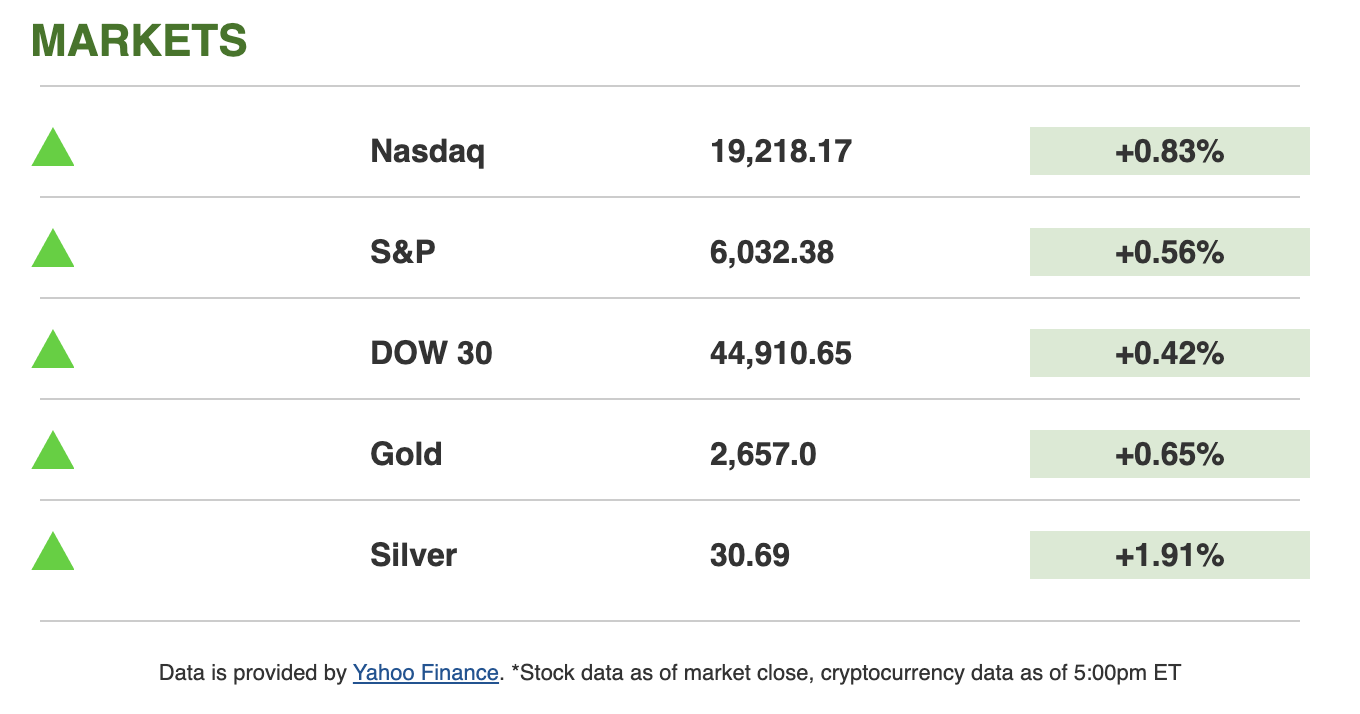The image size is (1360, 714).
Task: Click the DOW 30 index name
Action: click(431, 353)
